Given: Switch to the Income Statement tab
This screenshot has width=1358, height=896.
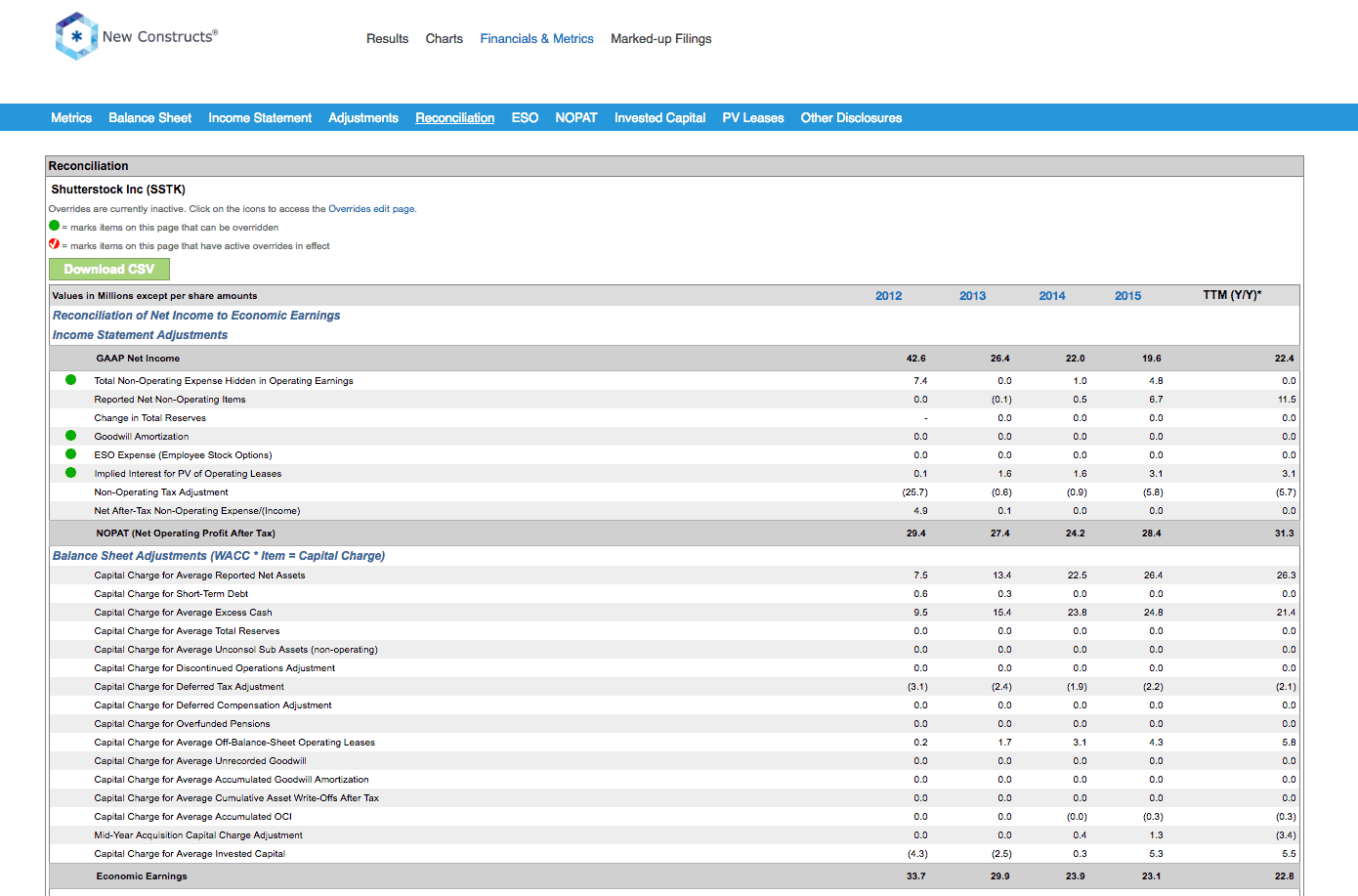Looking at the screenshot, I should pyautogui.click(x=260, y=118).
